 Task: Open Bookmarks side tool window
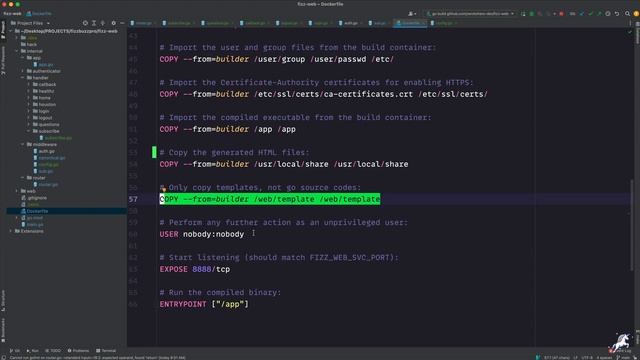3,331
